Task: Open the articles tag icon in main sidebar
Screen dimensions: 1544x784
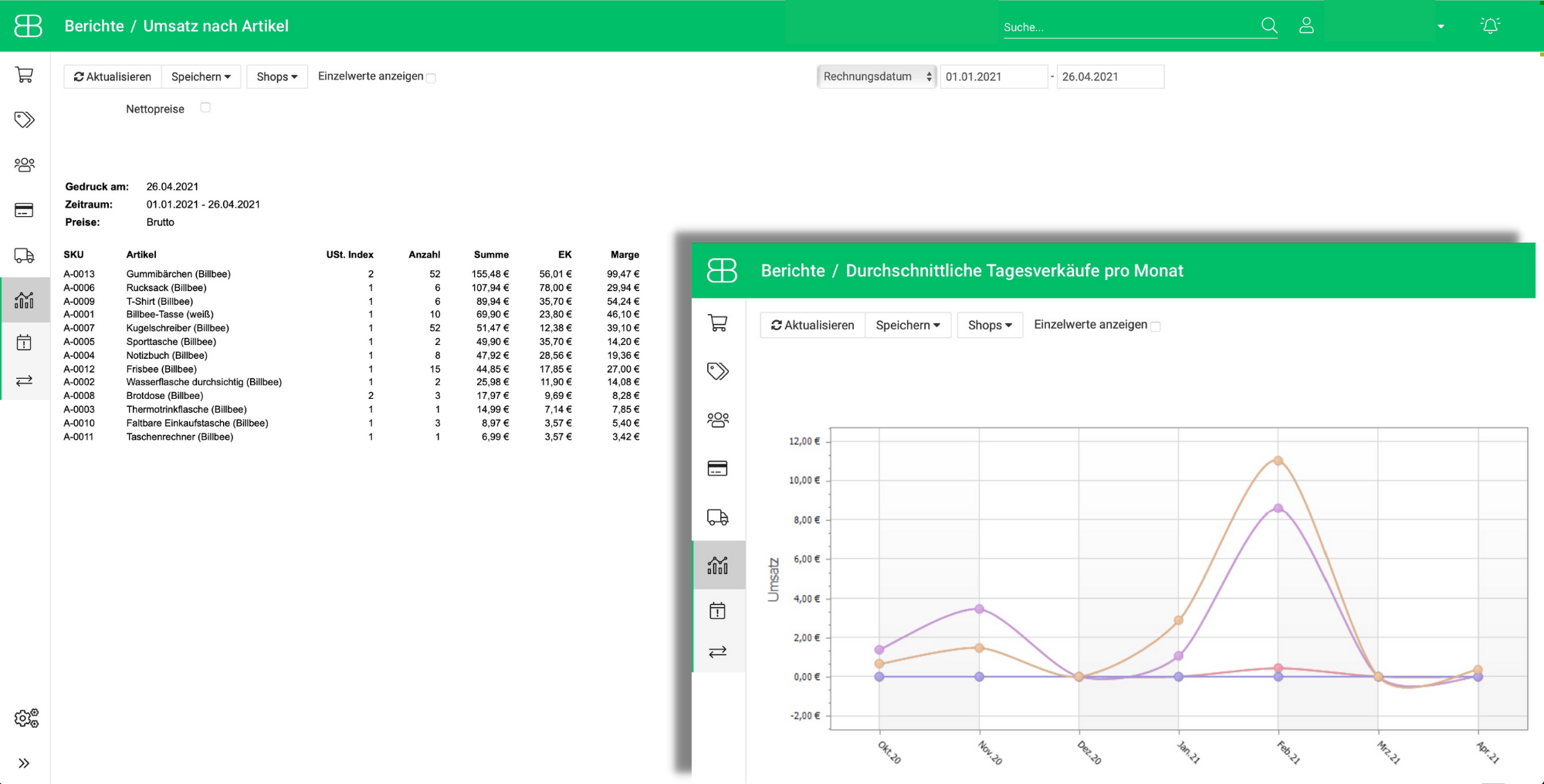Action: [x=25, y=120]
